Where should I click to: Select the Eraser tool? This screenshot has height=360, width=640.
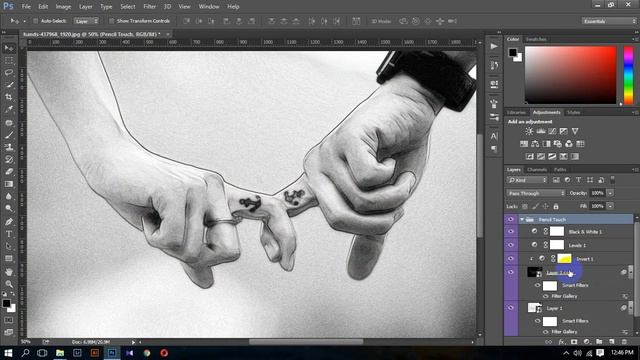click(x=9, y=172)
